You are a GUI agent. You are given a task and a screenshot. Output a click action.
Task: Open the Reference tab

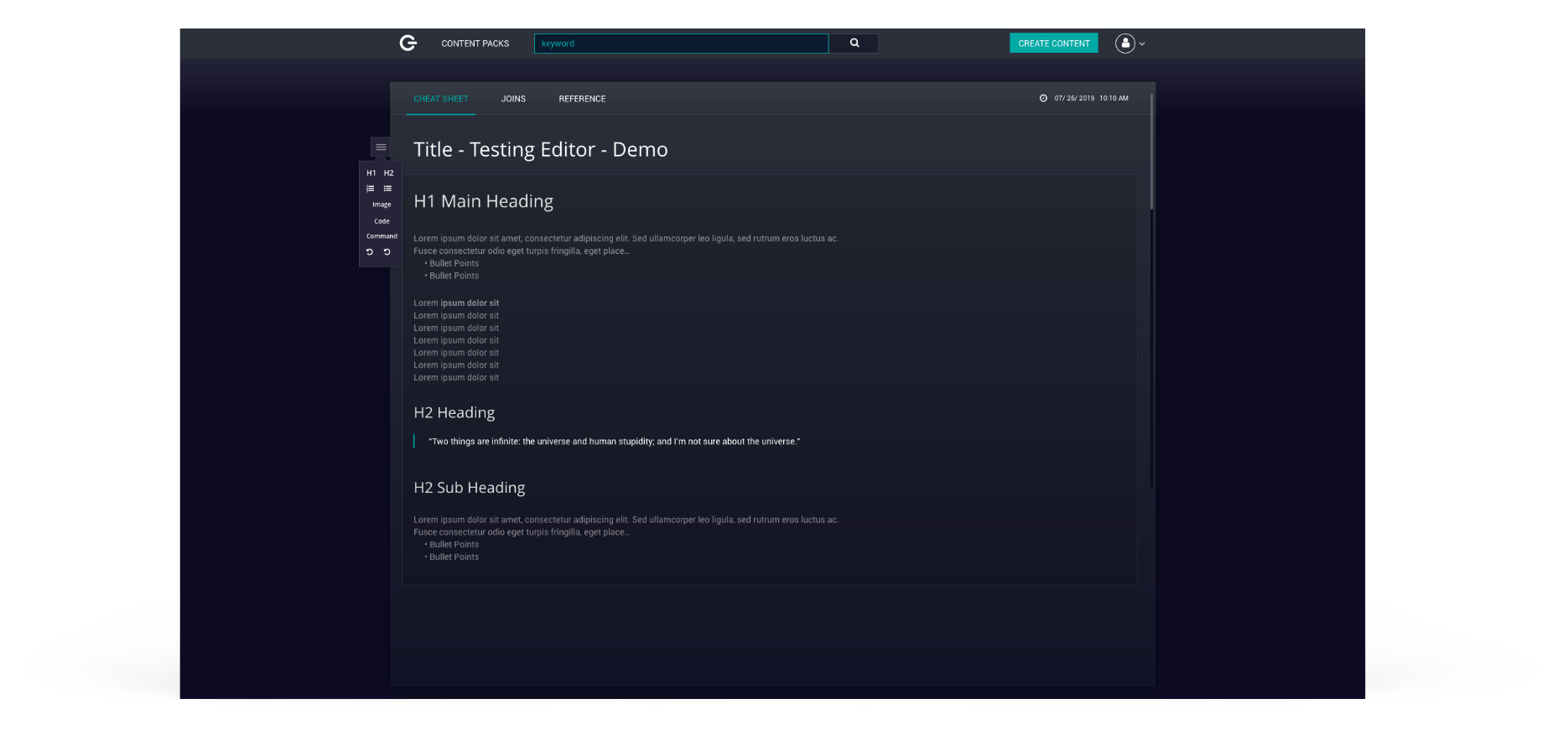(582, 99)
